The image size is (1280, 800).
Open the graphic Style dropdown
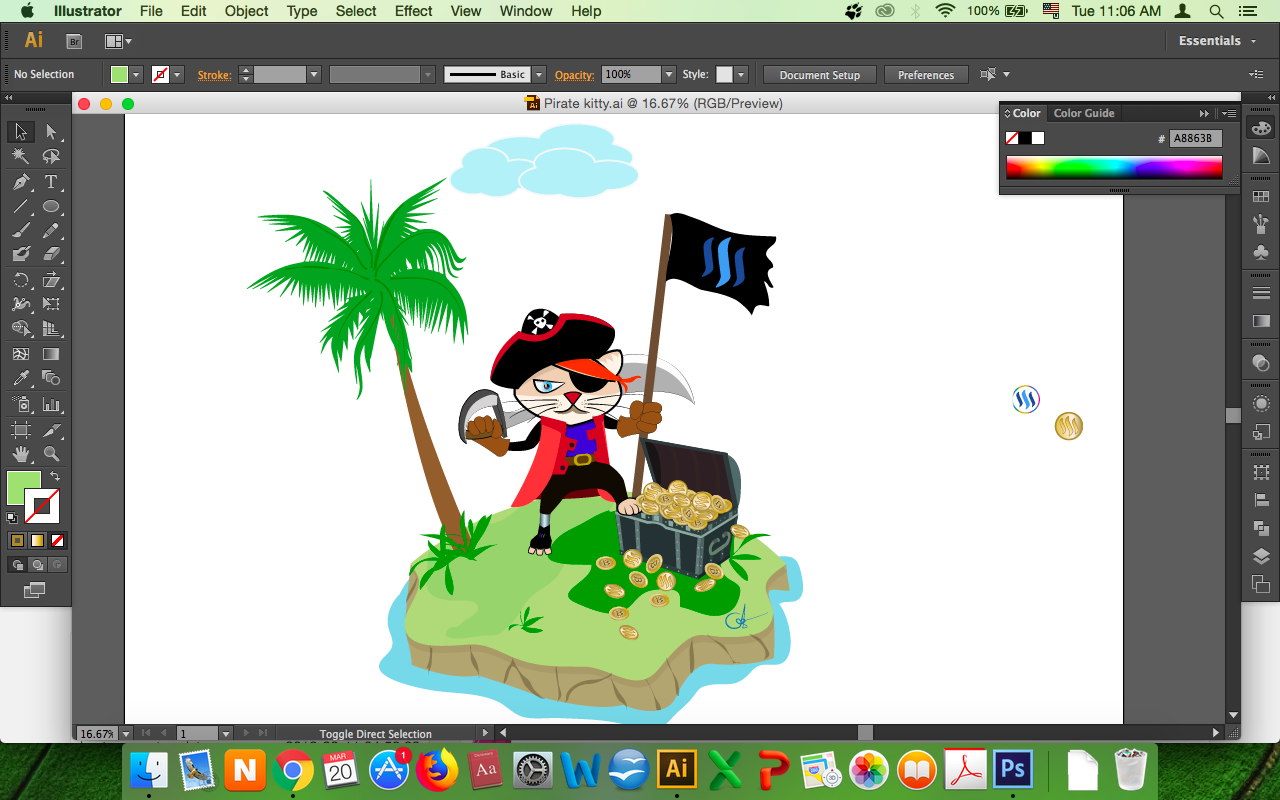pyautogui.click(x=740, y=75)
